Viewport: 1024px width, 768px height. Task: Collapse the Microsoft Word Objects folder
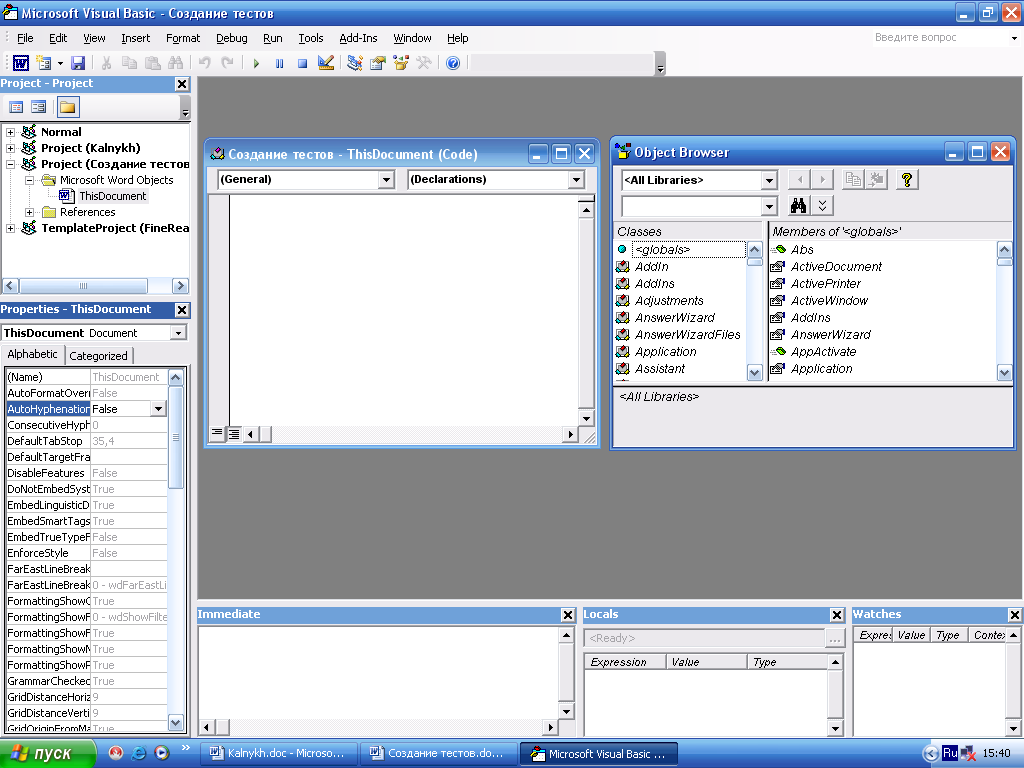pyautogui.click(x=29, y=180)
